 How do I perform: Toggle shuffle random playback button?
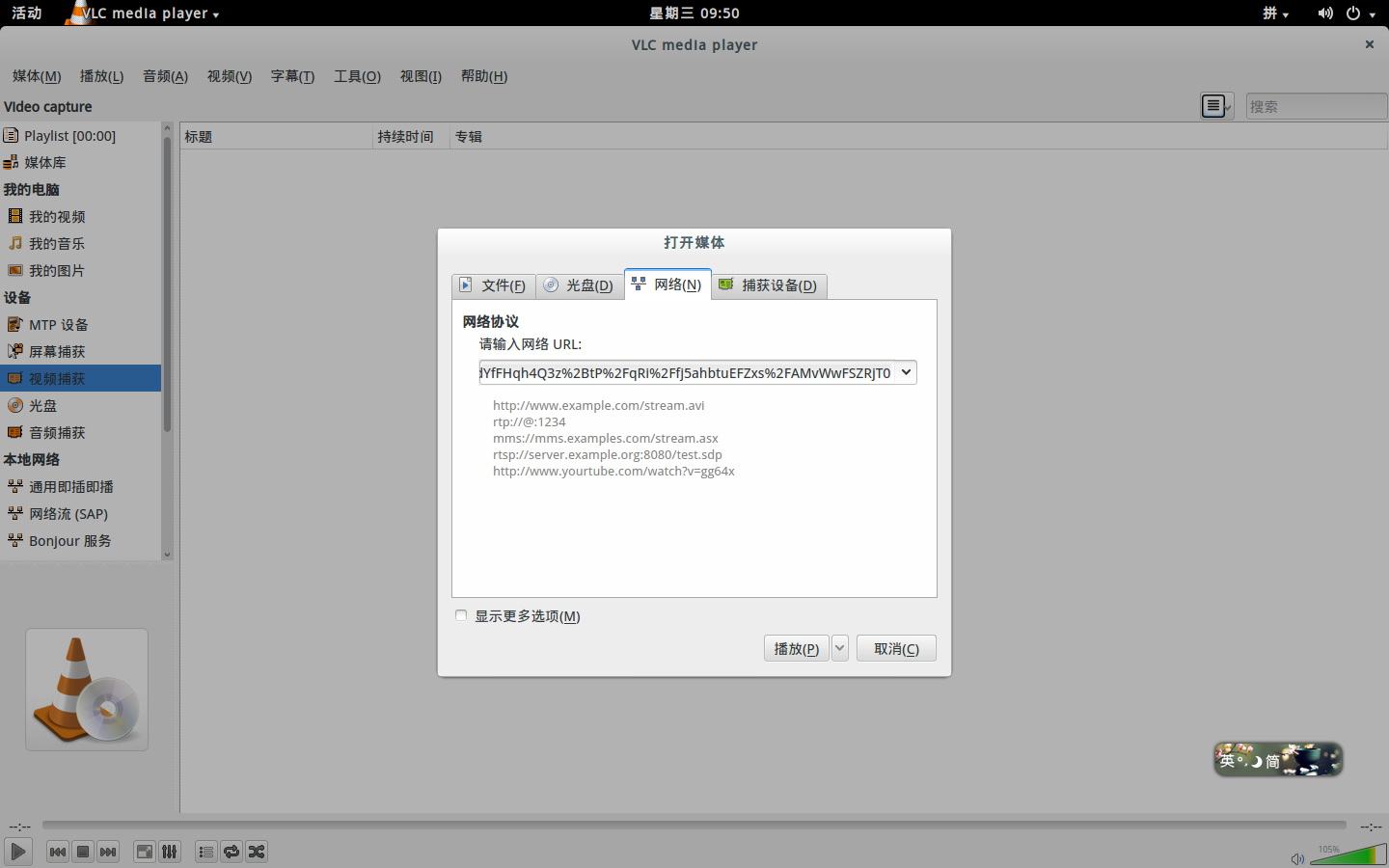[x=257, y=852]
